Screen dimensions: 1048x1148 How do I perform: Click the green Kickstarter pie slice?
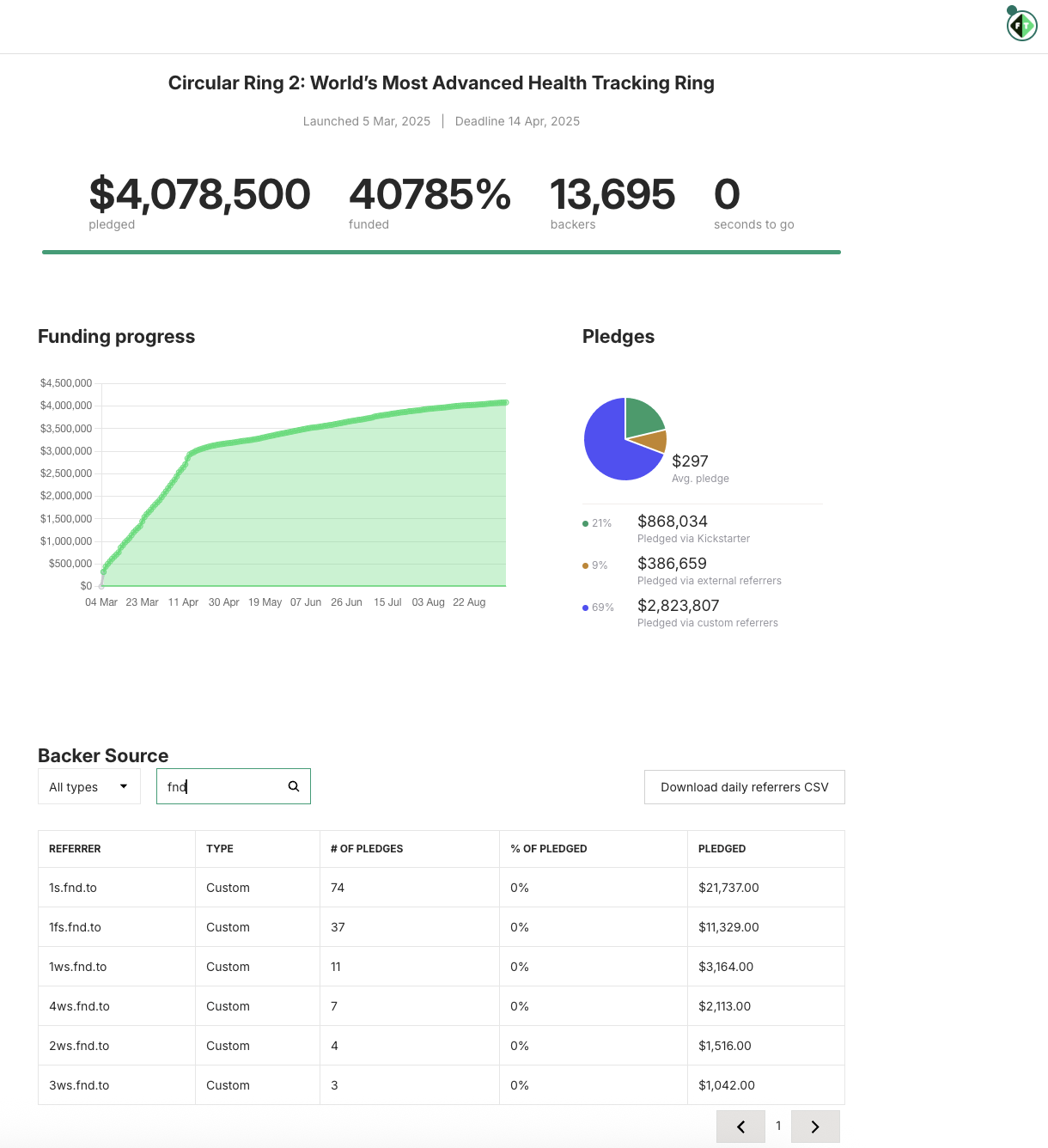point(643,416)
